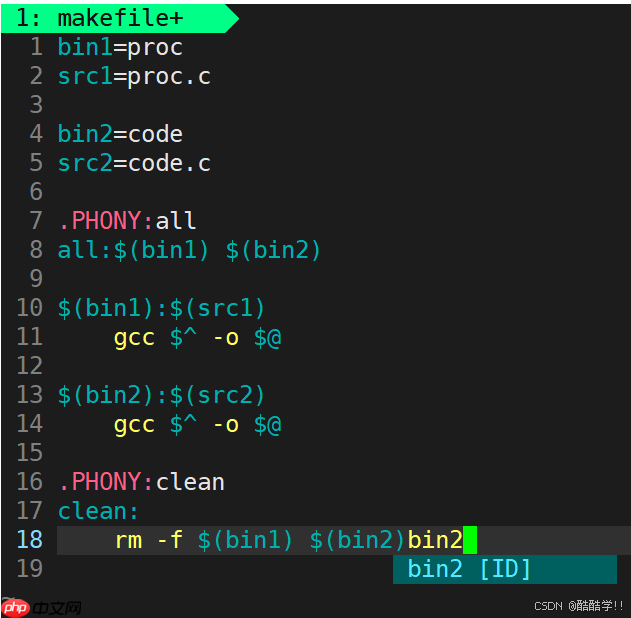The width and height of the screenshot is (631, 618).
Task: Click the .PHONY:all declaration
Action: pos(126,221)
